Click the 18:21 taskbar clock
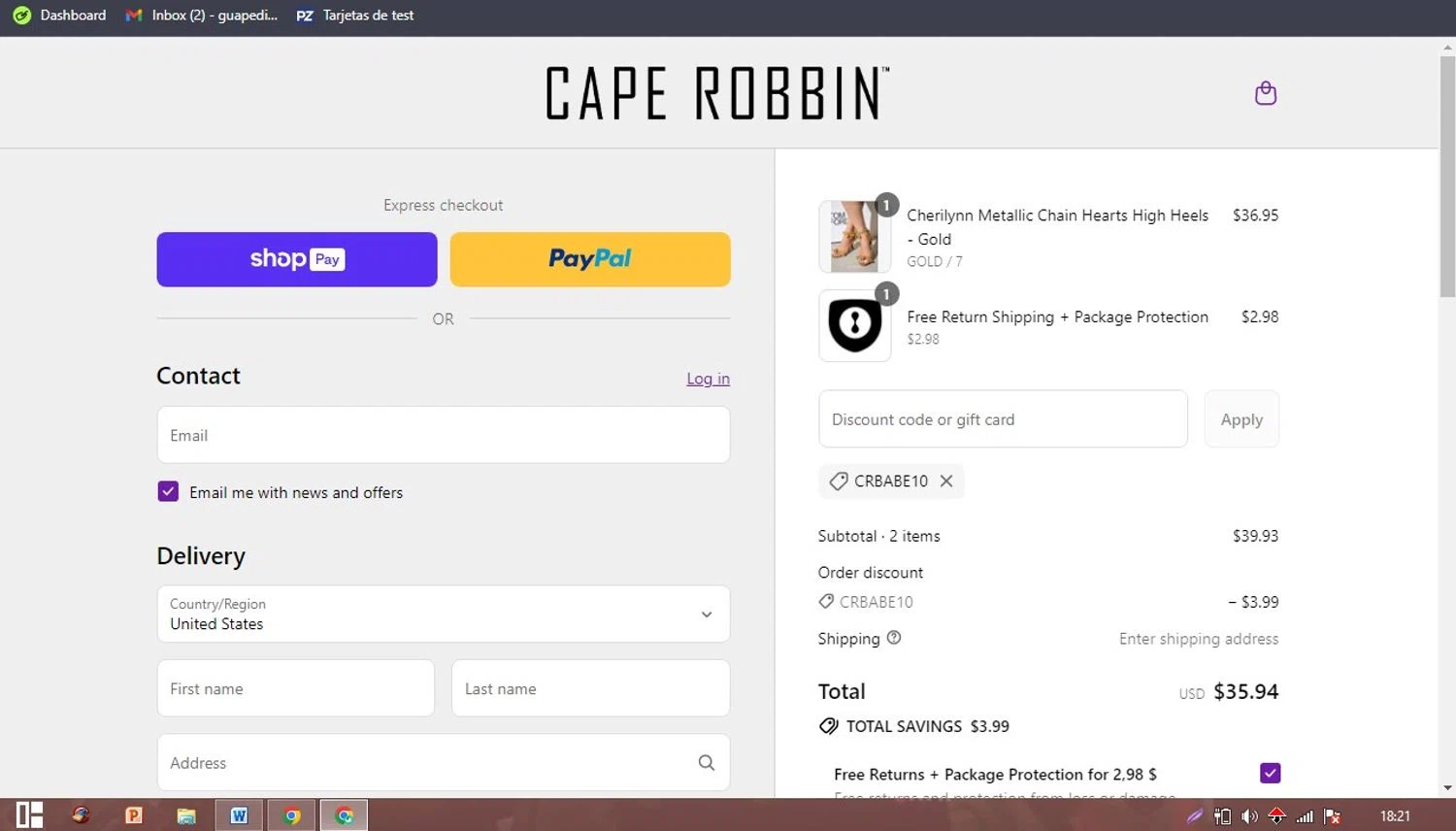The width and height of the screenshot is (1456, 831). click(x=1395, y=816)
